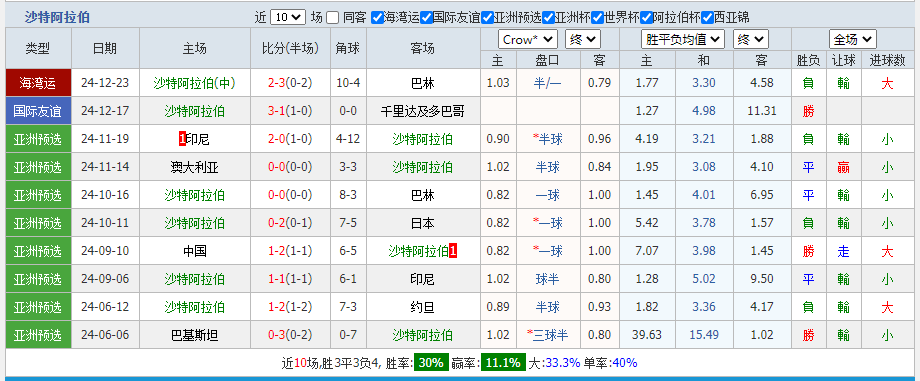Click the 0-2 score against 日本
This screenshot has height=381, width=920.
coord(276,223)
